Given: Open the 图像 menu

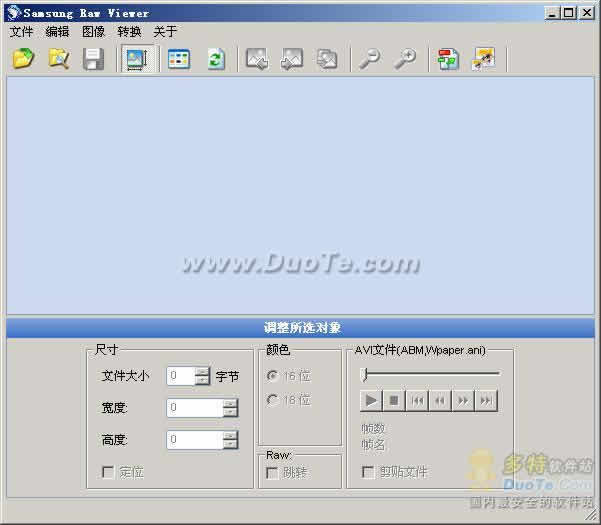Looking at the screenshot, I should pyautogui.click(x=93, y=31).
